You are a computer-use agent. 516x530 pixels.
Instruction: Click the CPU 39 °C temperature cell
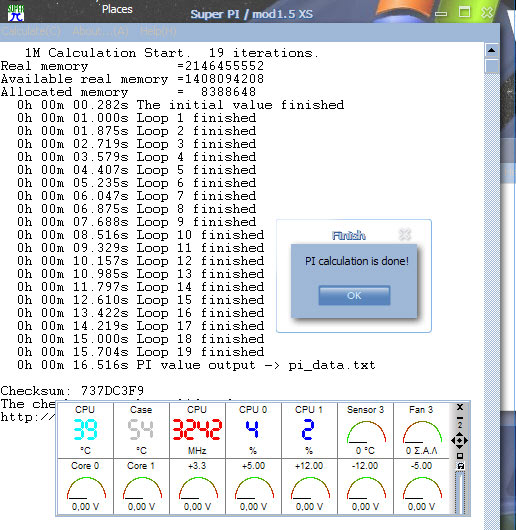point(85,430)
